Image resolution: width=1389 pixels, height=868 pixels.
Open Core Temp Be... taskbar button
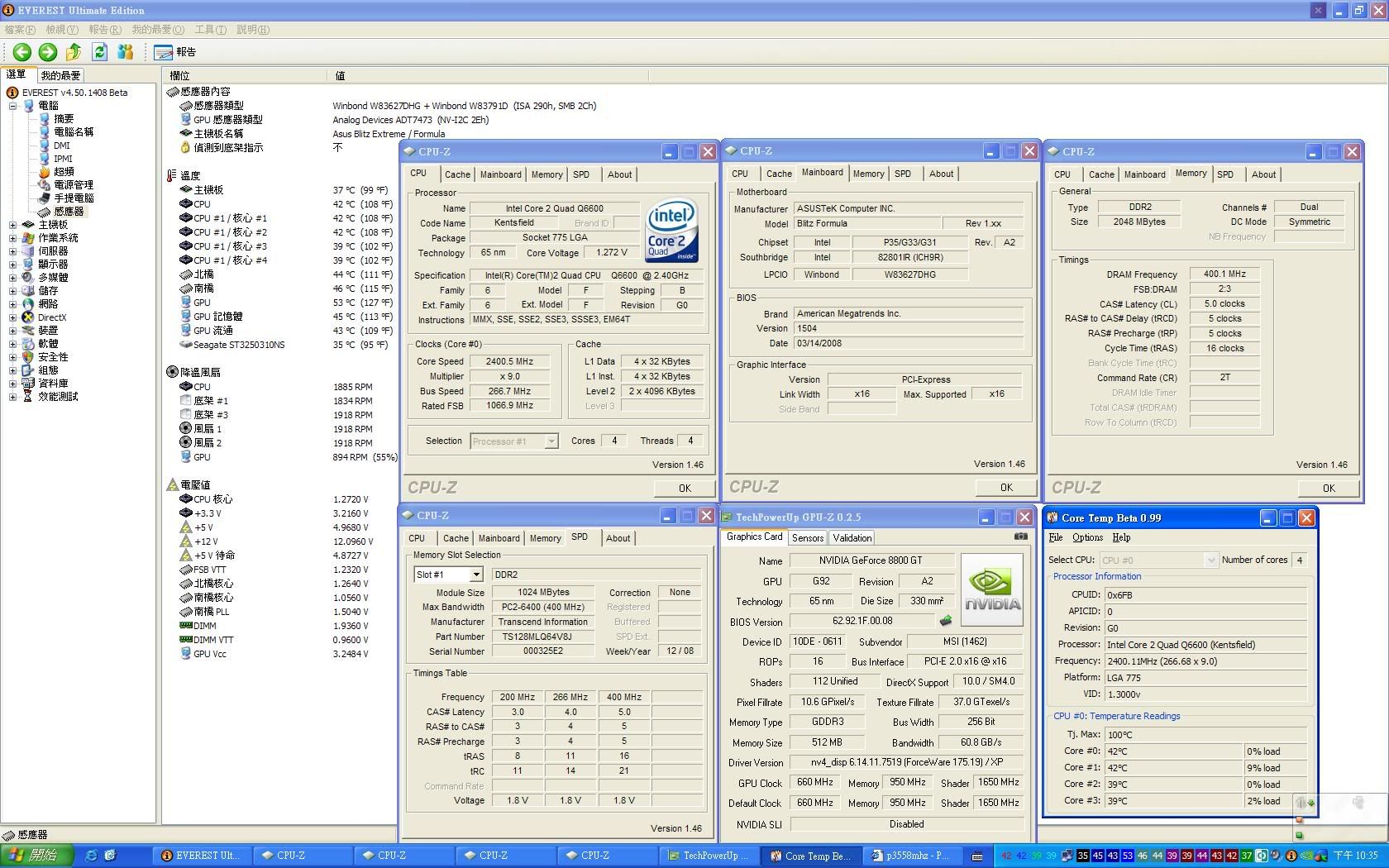click(x=809, y=856)
